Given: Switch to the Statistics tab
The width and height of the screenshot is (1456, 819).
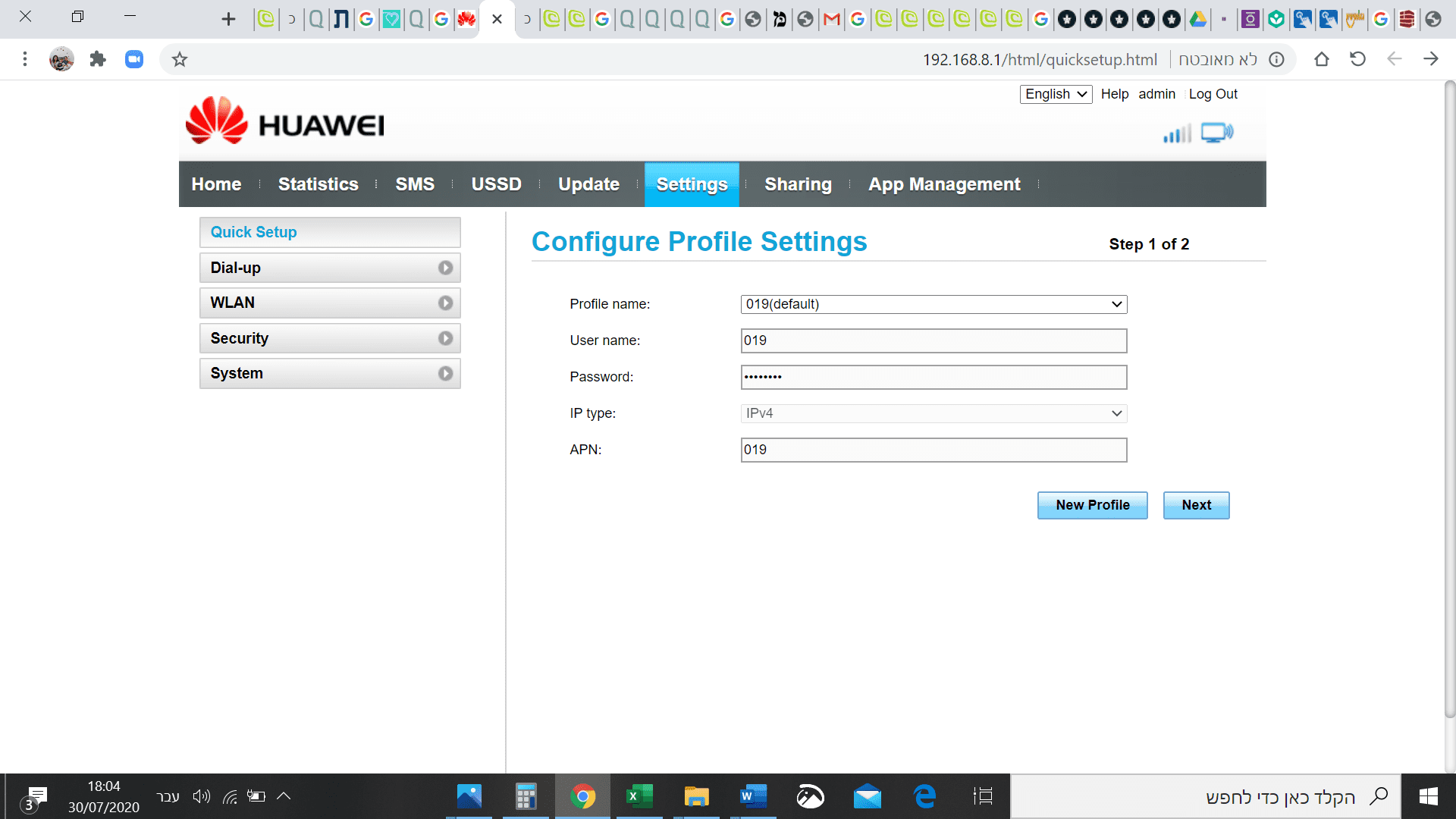Looking at the screenshot, I should tap(318, 184).
